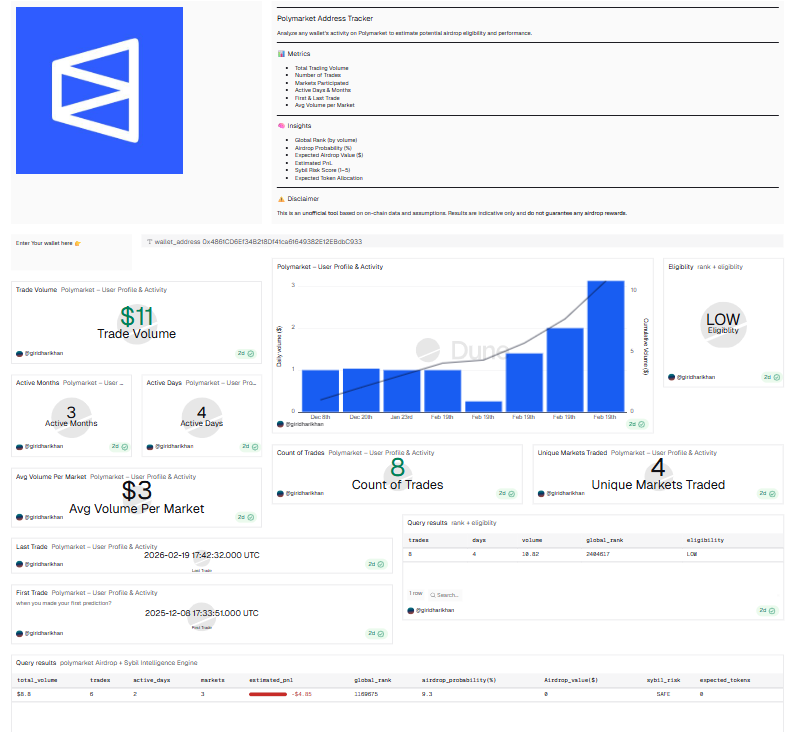
Task: Sort by the 'volume' column header
Action: (x=532, y=540)
